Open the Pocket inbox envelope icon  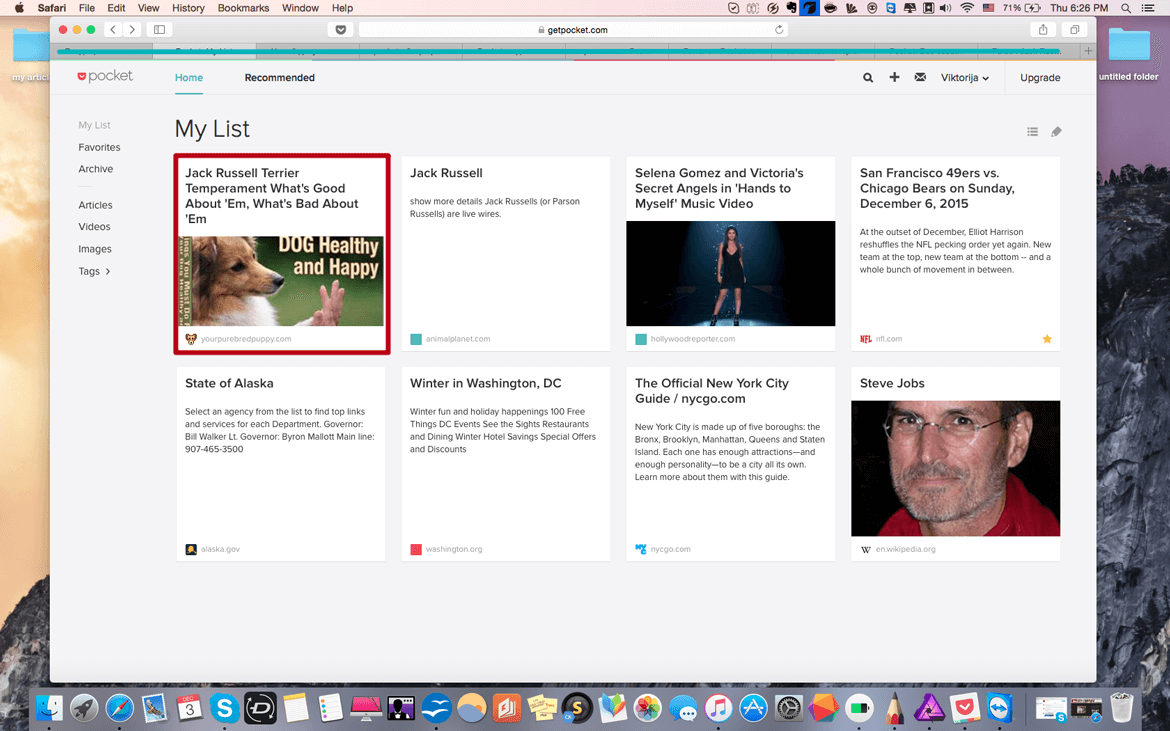click(x=920, y=77)
